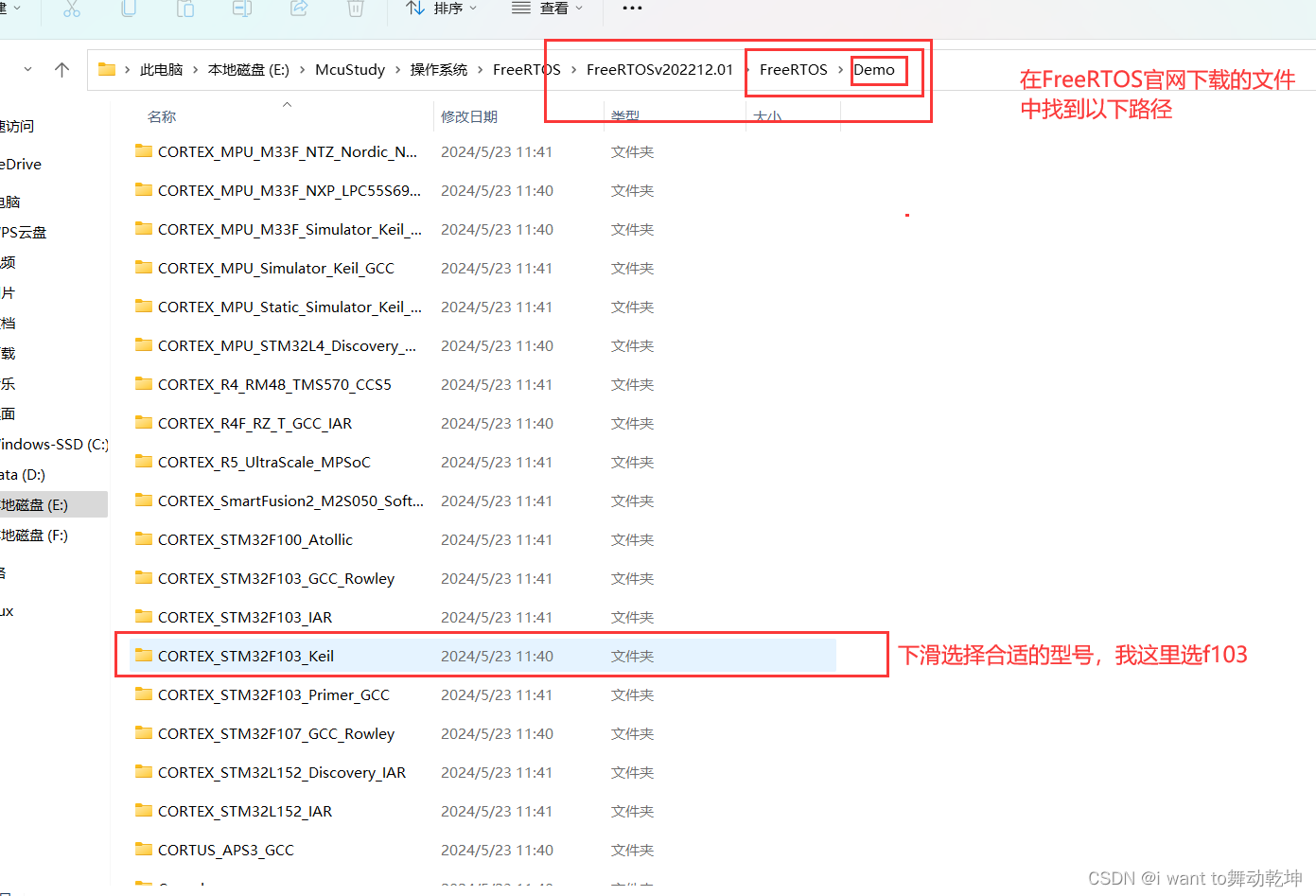Expand chevron after McuStudy breadcrumb
This screenshot has width=1316, height=896.
pyautogui.click(x=398, y=70)
